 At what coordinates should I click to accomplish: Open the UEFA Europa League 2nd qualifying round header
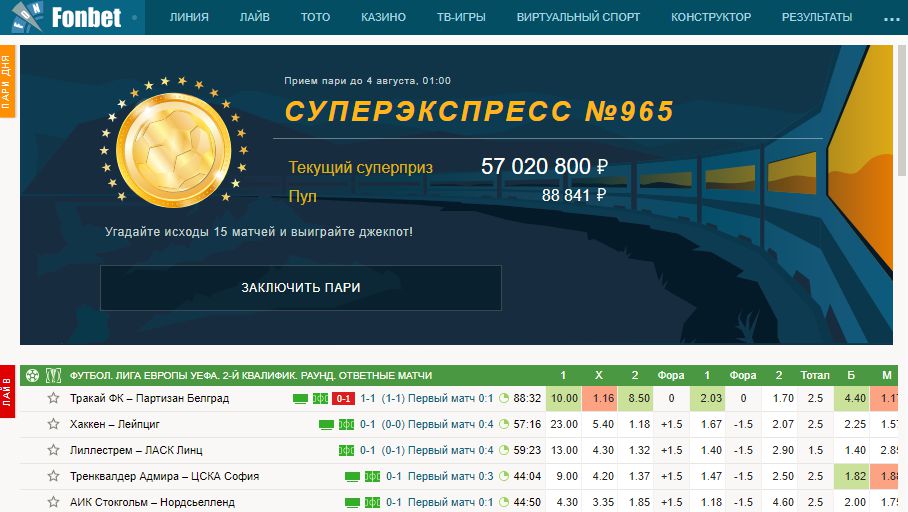point(251,375)
